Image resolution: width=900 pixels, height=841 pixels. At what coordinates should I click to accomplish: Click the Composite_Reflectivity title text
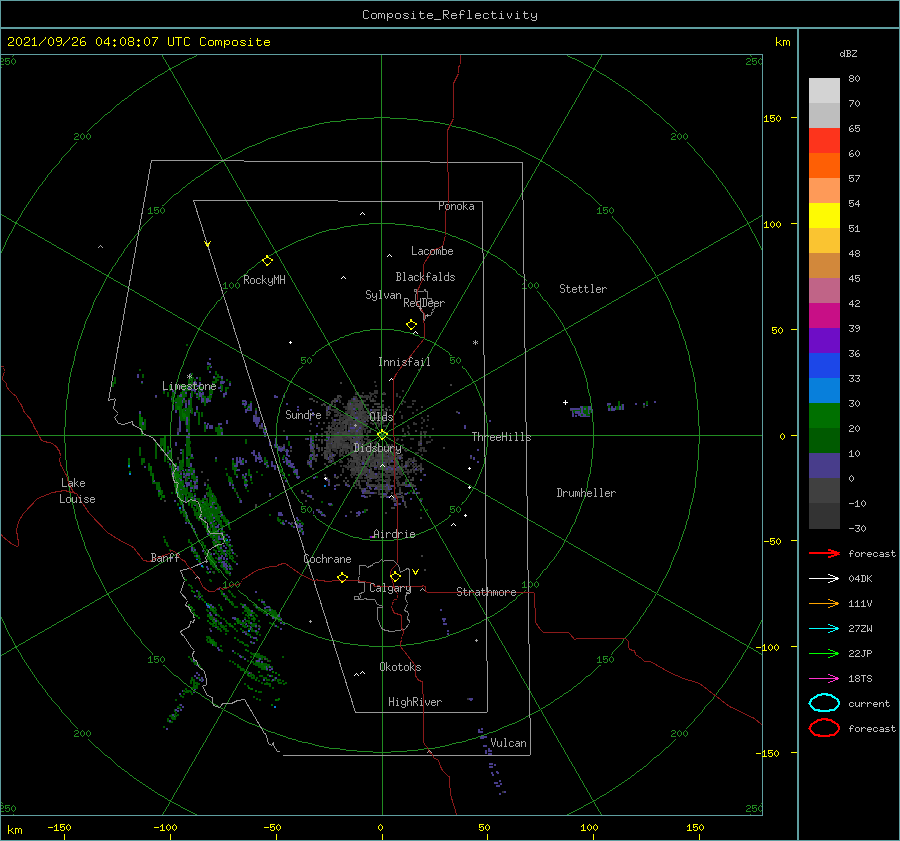(x=449, y=15)
